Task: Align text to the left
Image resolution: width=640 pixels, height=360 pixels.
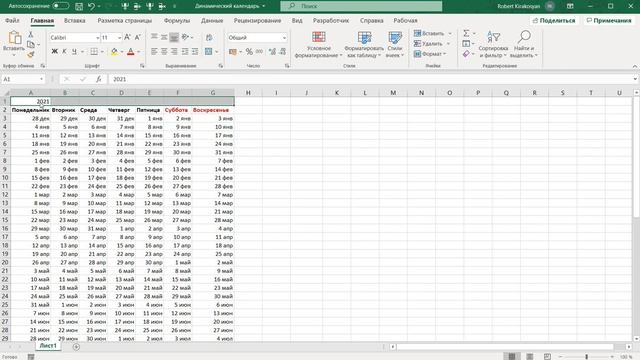Action: click(154, 52)
